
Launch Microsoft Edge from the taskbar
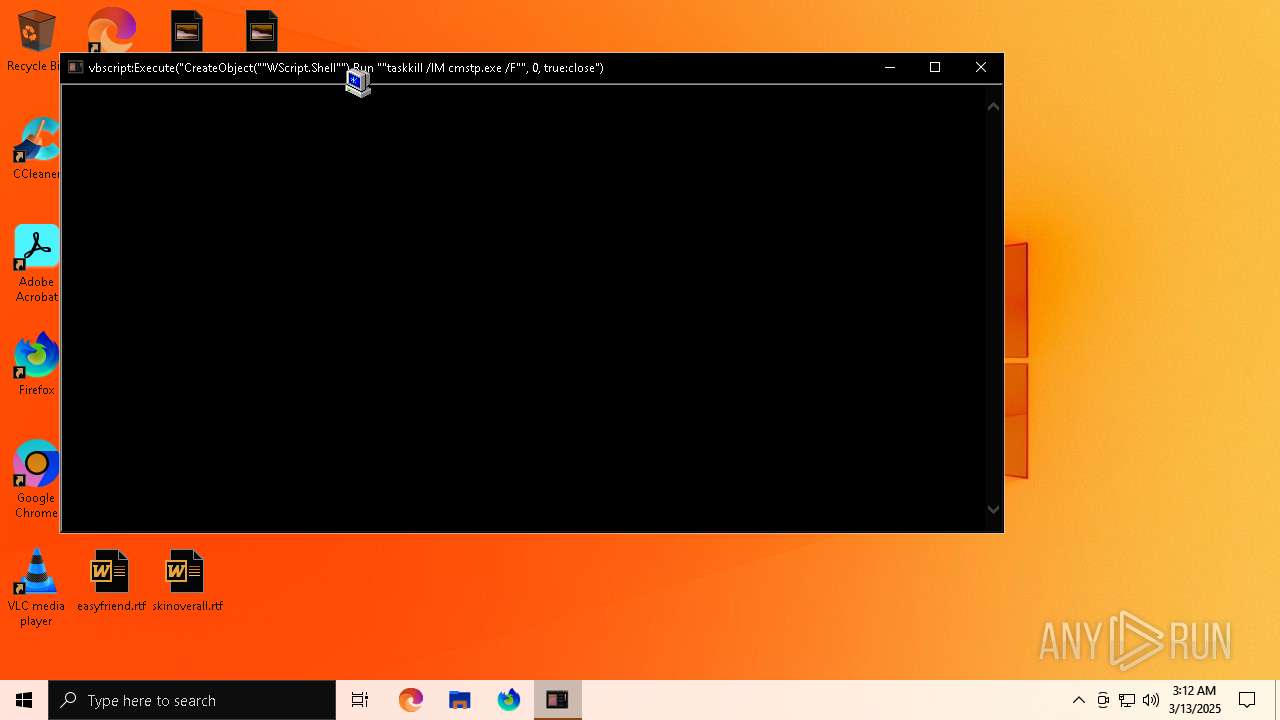tap(410, 700)
